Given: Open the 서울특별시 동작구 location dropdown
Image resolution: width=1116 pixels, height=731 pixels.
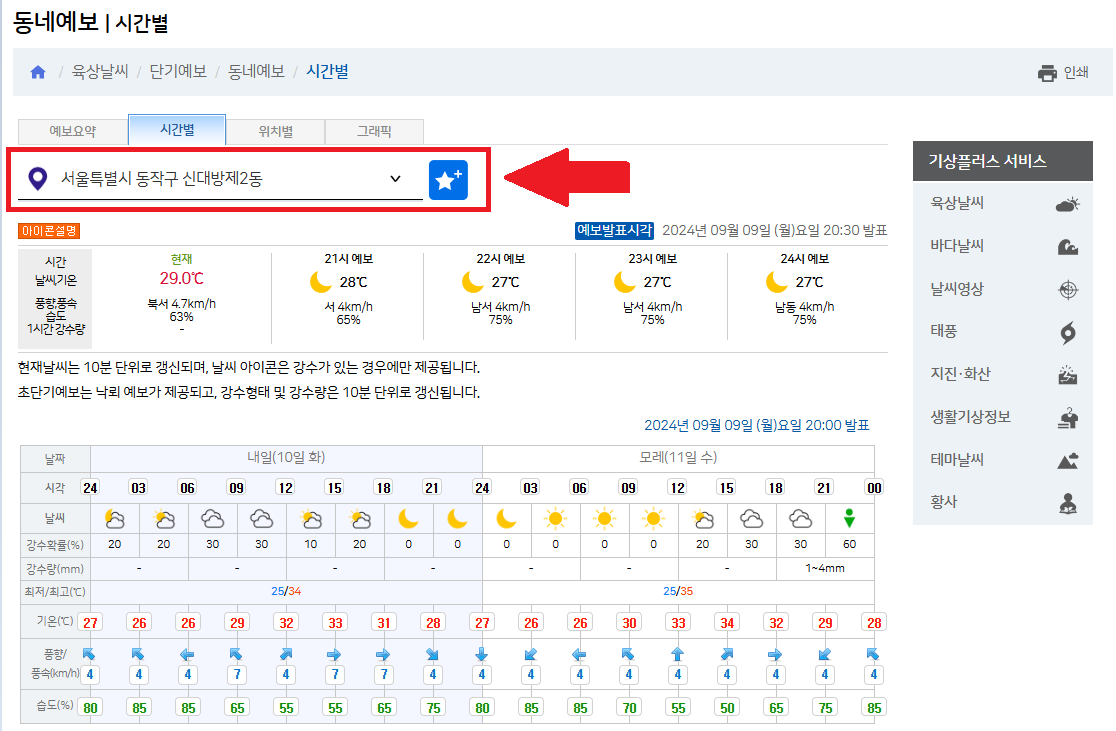Looking at the screenshot, I should tap(395, 179).
